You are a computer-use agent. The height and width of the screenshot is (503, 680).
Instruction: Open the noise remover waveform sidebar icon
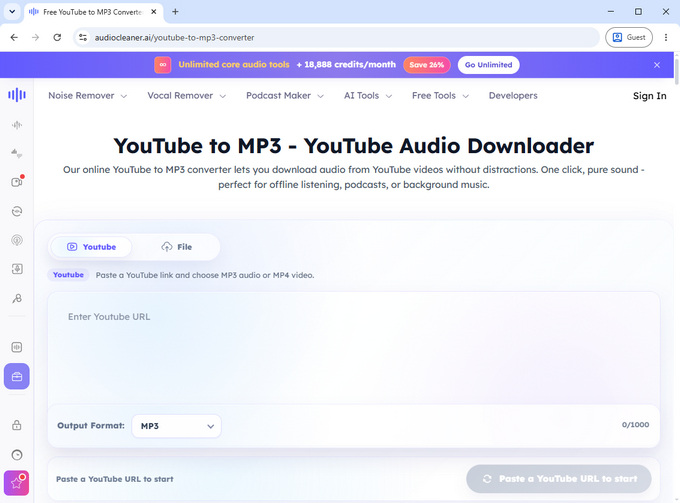(17, 125)
